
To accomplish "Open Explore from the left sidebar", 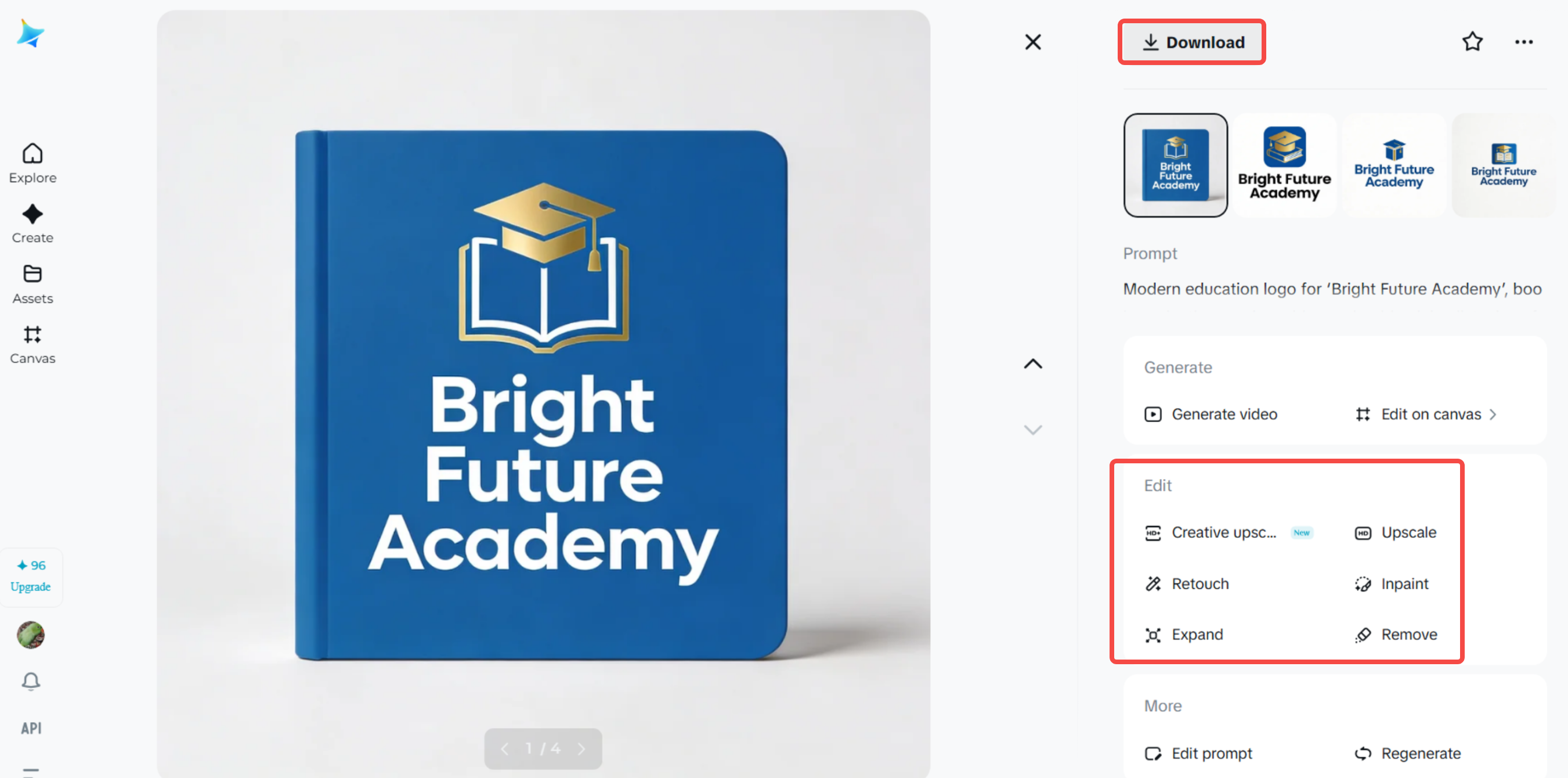I will (x=32, y=163).
